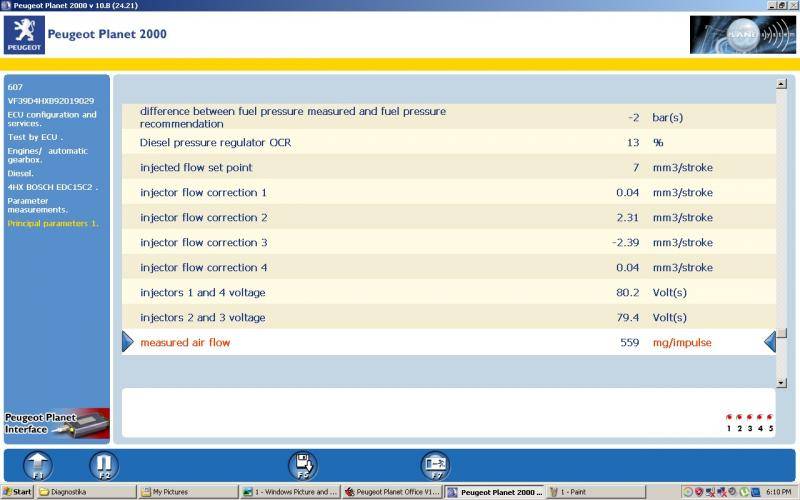Click the F2 pause button

pos(103,465)
